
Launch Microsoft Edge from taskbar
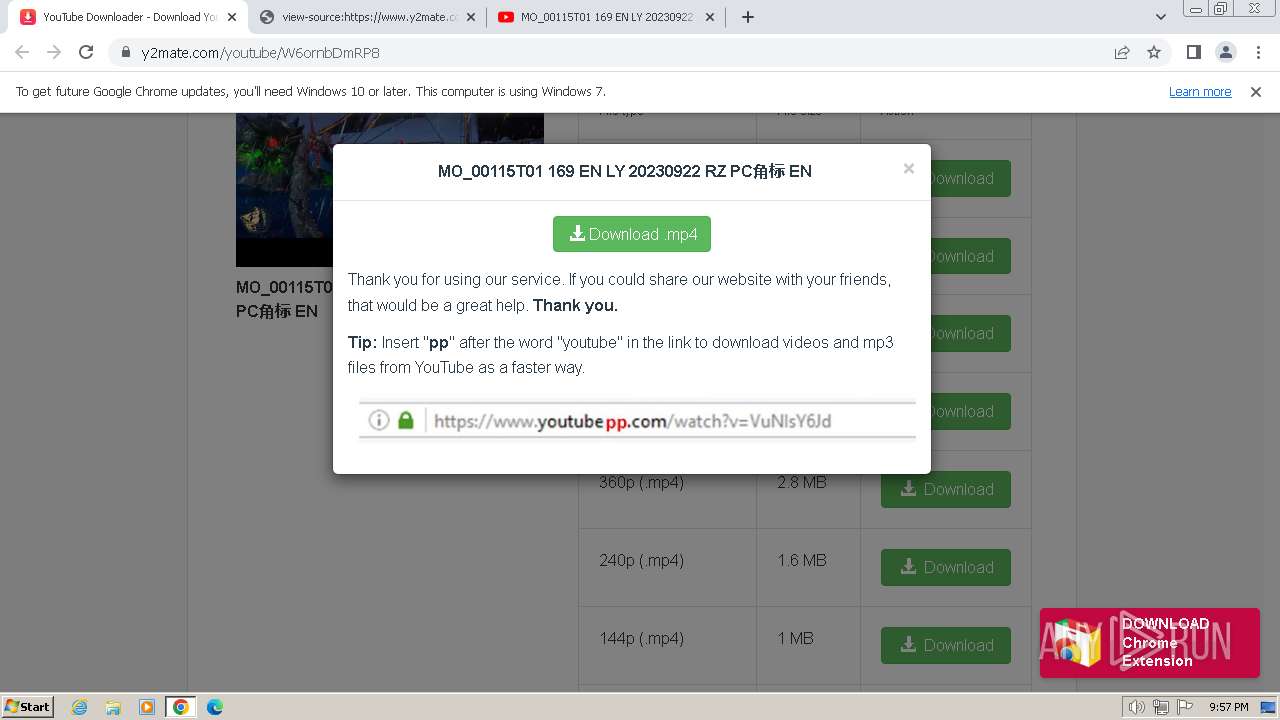pos(215,707)
